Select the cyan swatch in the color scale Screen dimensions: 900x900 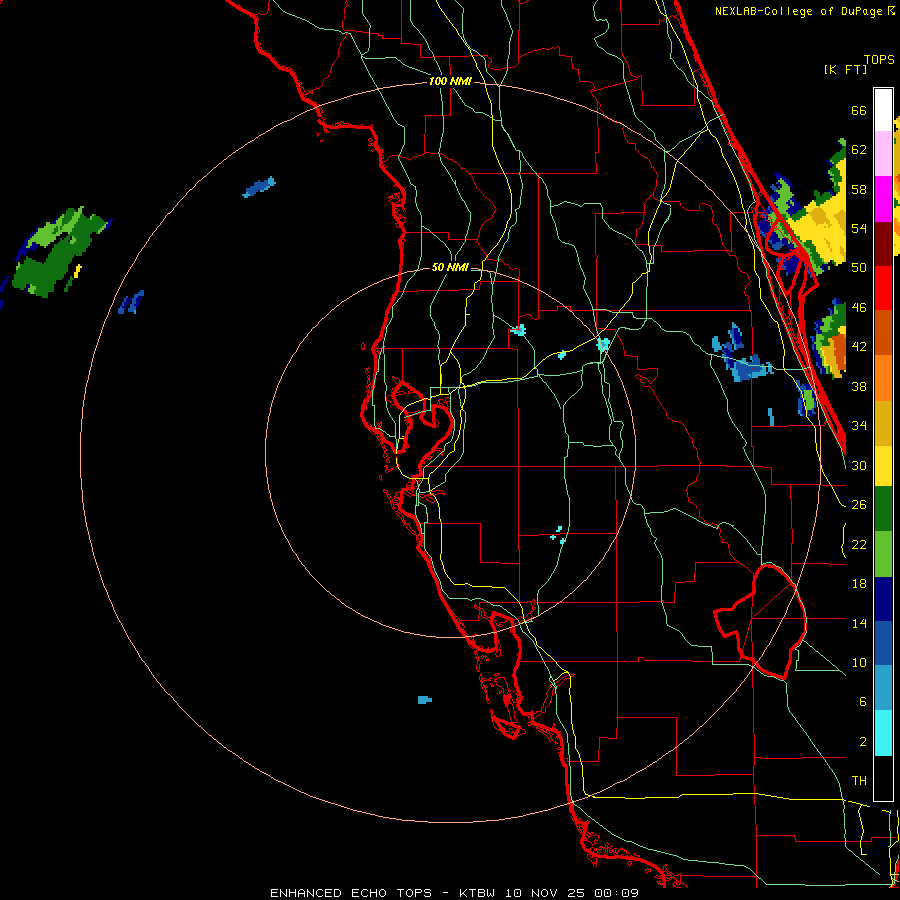883,733
